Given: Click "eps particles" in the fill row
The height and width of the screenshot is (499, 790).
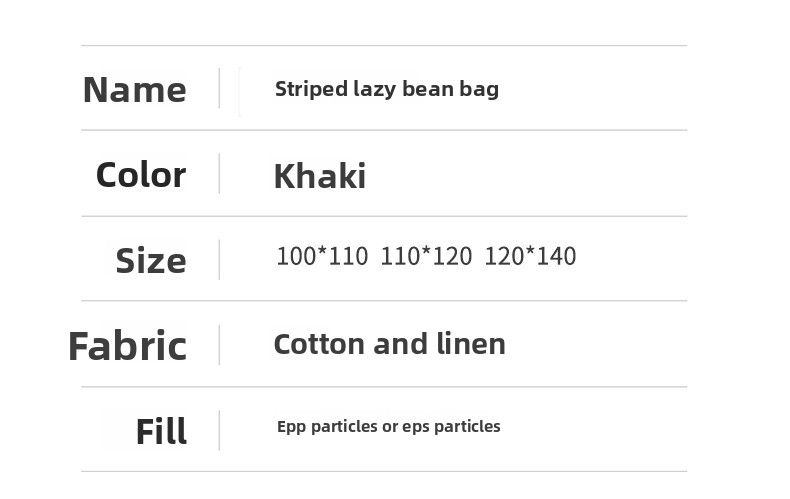Looking at the screenshot, I should 451,427.
